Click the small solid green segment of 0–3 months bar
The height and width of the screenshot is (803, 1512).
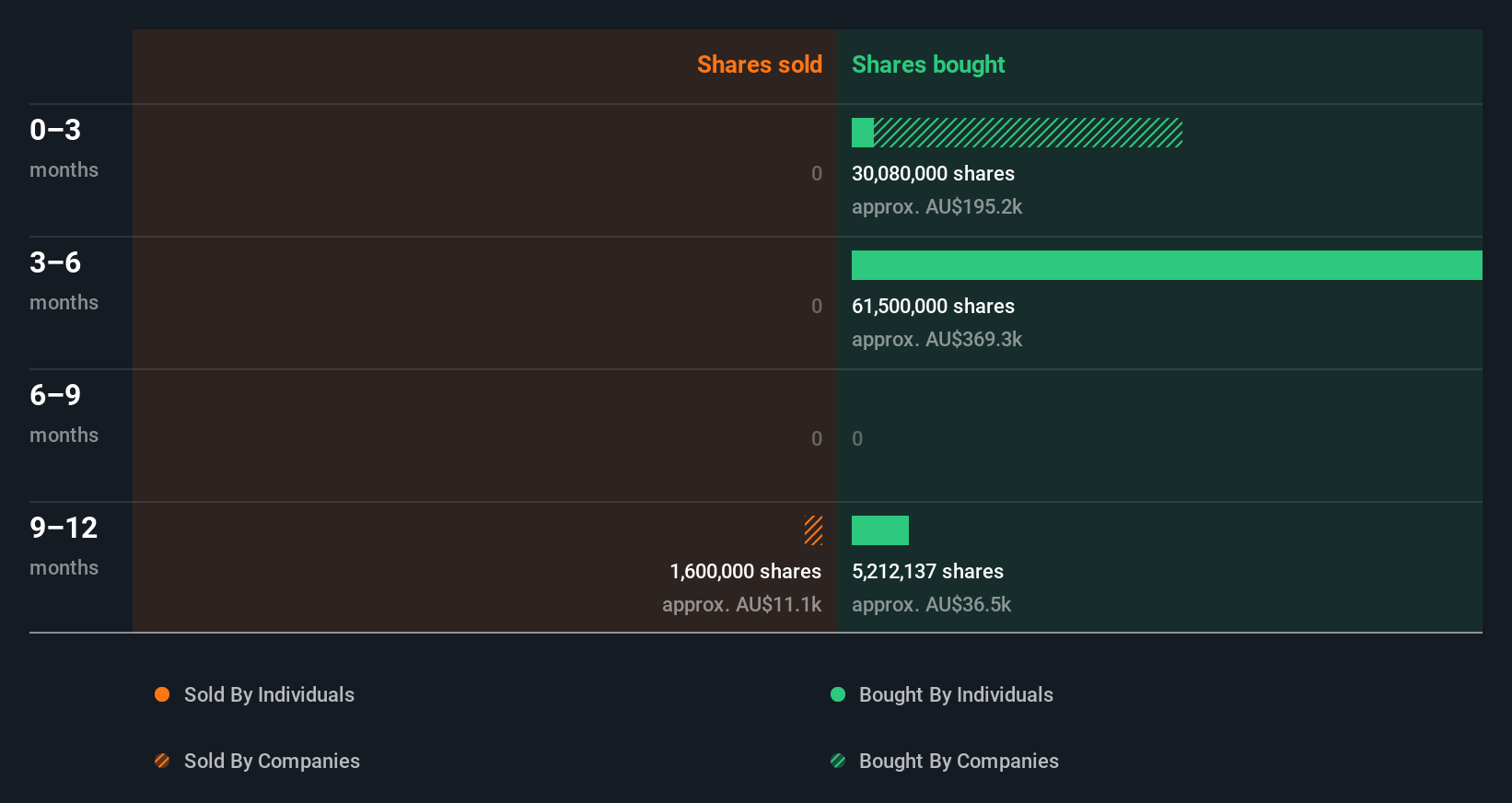(x=863, y=133)
